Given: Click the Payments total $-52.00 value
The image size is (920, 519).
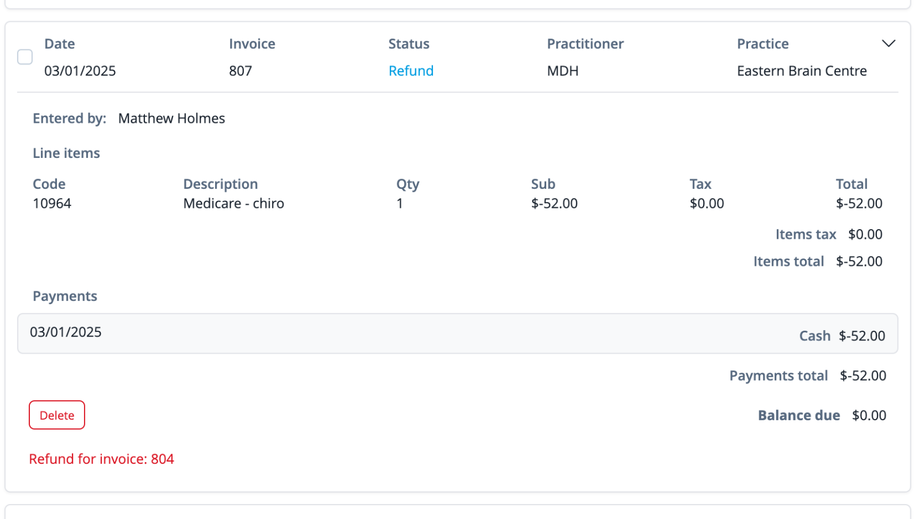Looking at the screenshot, I should pos(862,376).
